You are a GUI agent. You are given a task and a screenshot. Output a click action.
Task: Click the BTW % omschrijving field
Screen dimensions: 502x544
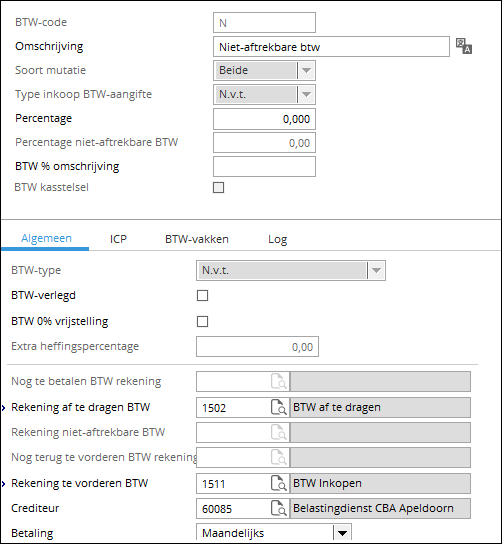click(264, 167)
